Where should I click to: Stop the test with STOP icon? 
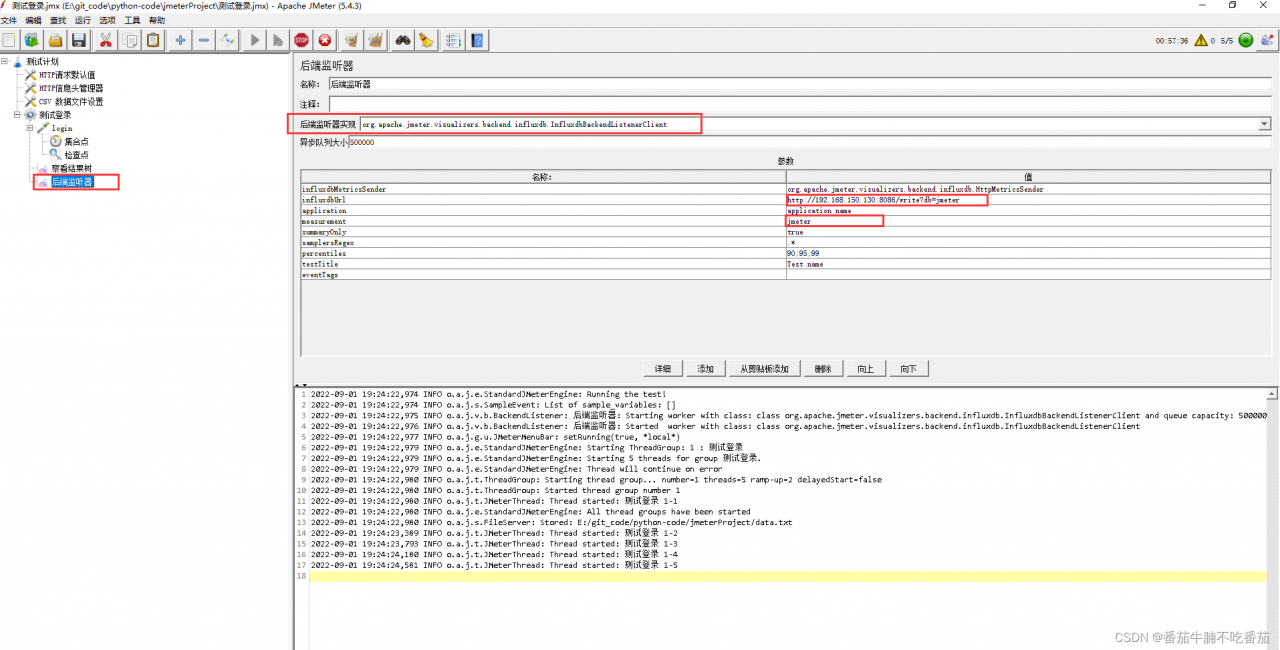click(301, 40)
